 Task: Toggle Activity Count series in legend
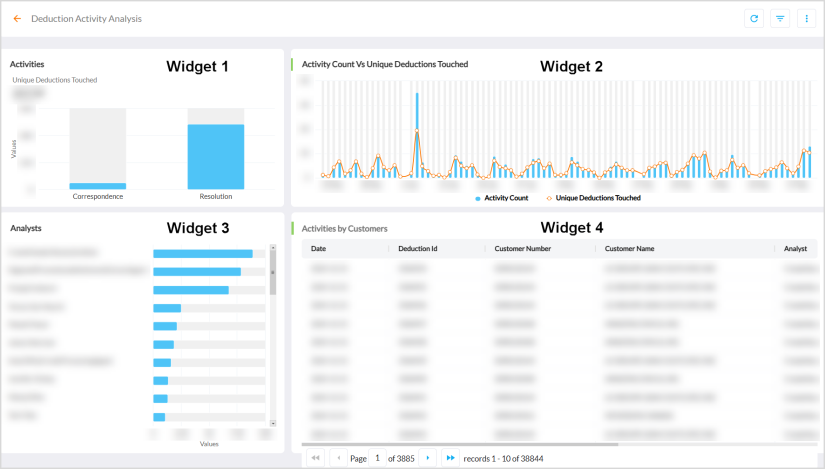[501, 198]
